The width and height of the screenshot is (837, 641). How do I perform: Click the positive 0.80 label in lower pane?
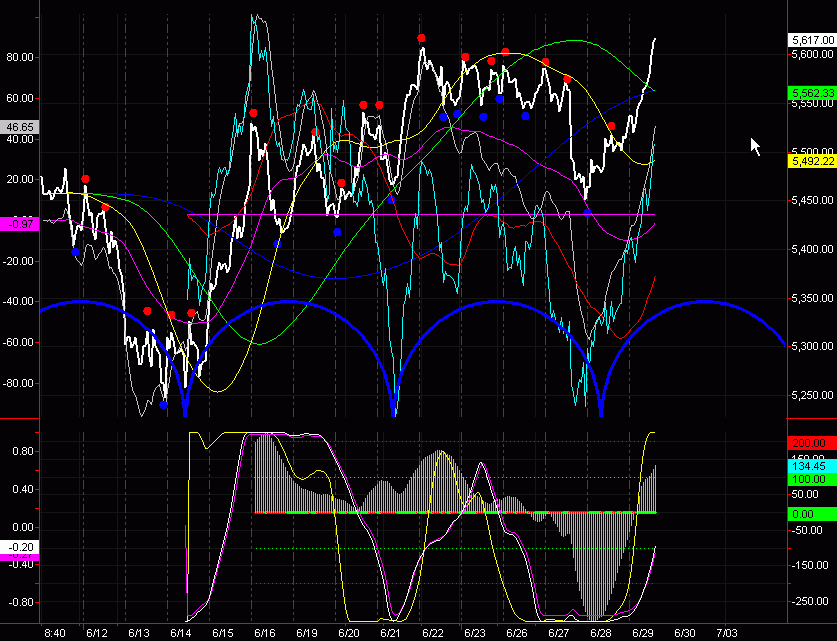[22, 452]
